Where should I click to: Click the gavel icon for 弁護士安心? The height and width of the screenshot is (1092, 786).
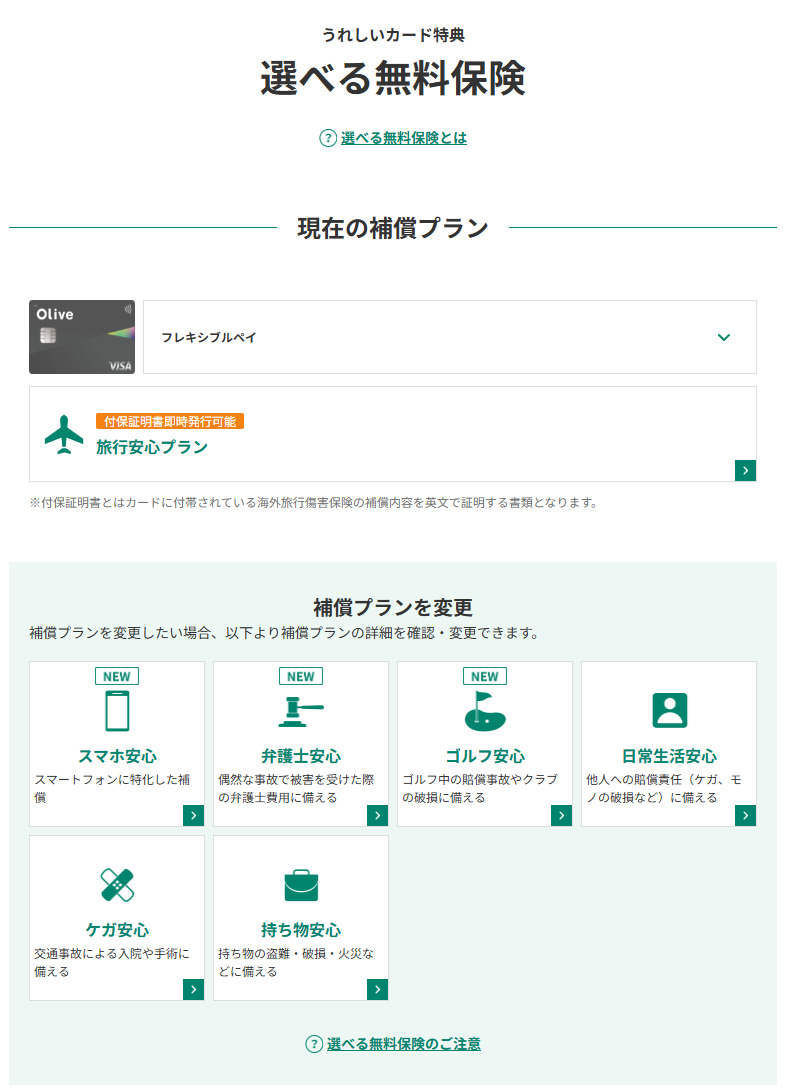coord(300,711)
